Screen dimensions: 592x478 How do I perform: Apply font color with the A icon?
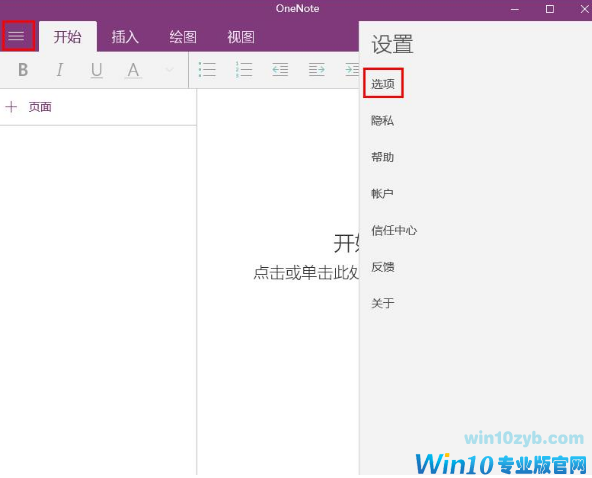(133, 70)
